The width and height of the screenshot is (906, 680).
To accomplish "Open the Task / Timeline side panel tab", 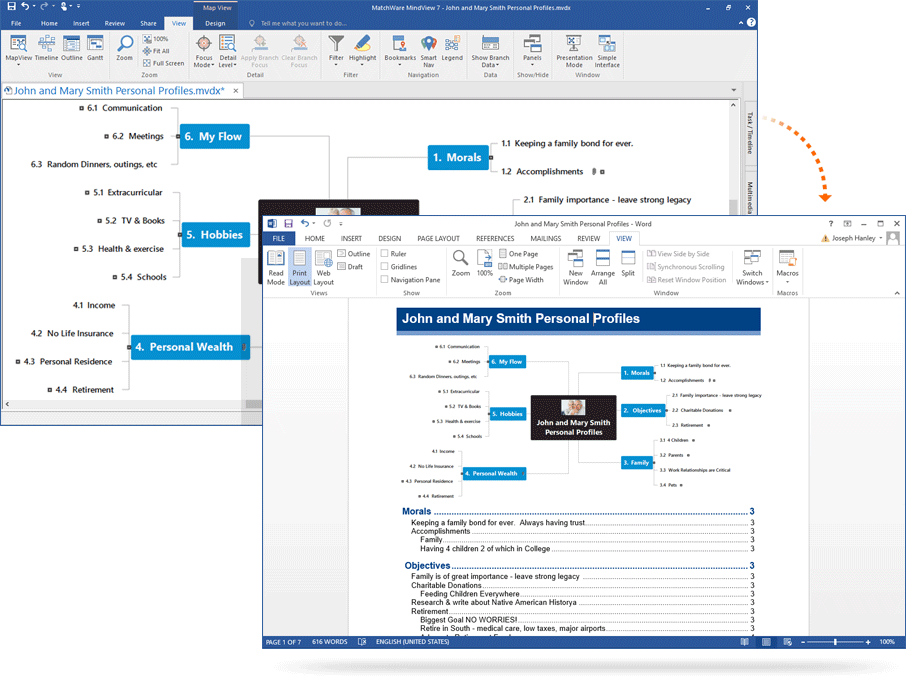I will click(x=750, y=132).
